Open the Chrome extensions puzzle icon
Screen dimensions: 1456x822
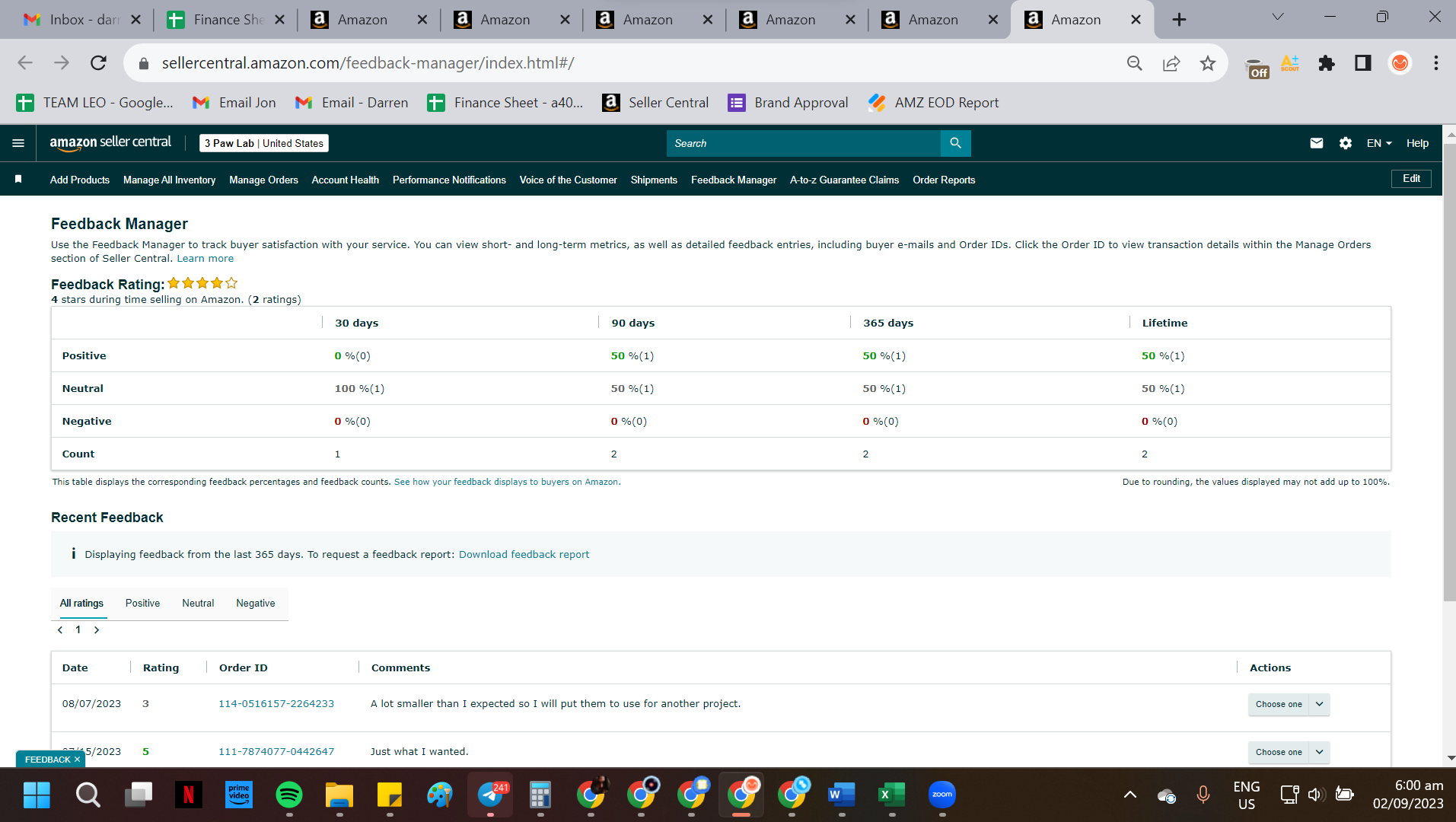tap(1327, 63)
